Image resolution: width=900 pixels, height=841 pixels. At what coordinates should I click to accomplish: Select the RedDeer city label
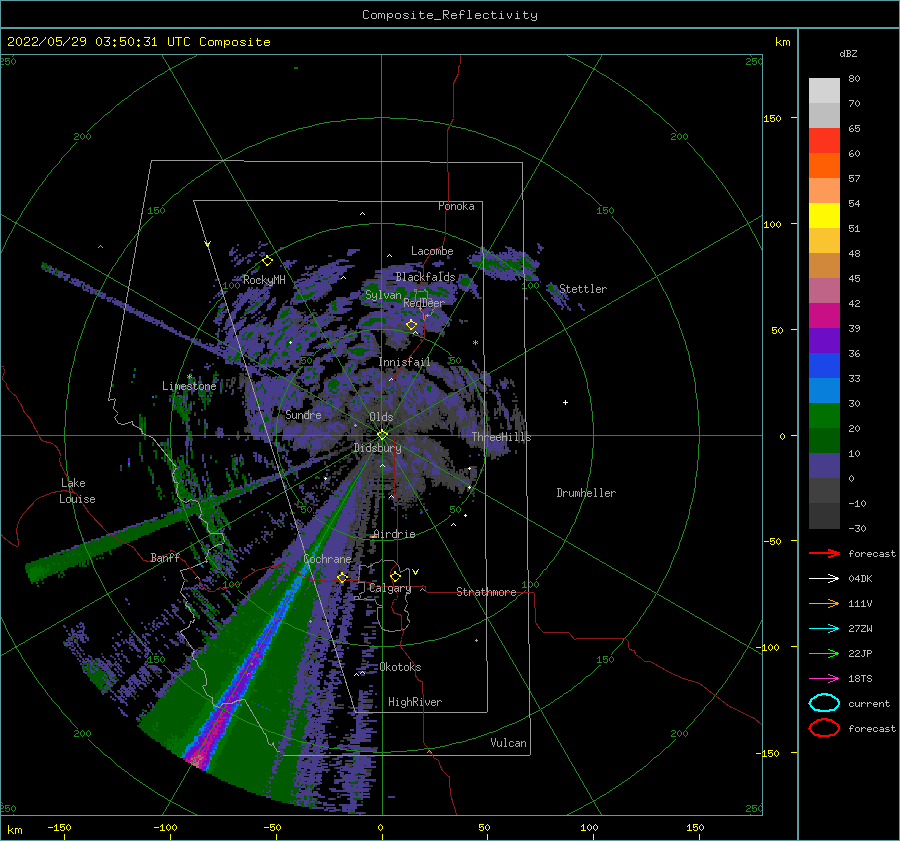click(x=424, y=303)
